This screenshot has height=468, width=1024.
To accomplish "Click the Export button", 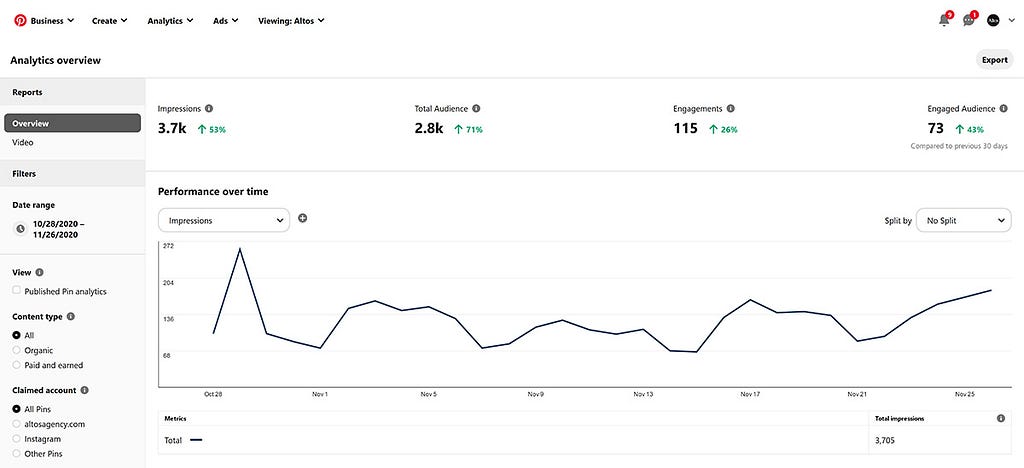I will coord(995,60).
